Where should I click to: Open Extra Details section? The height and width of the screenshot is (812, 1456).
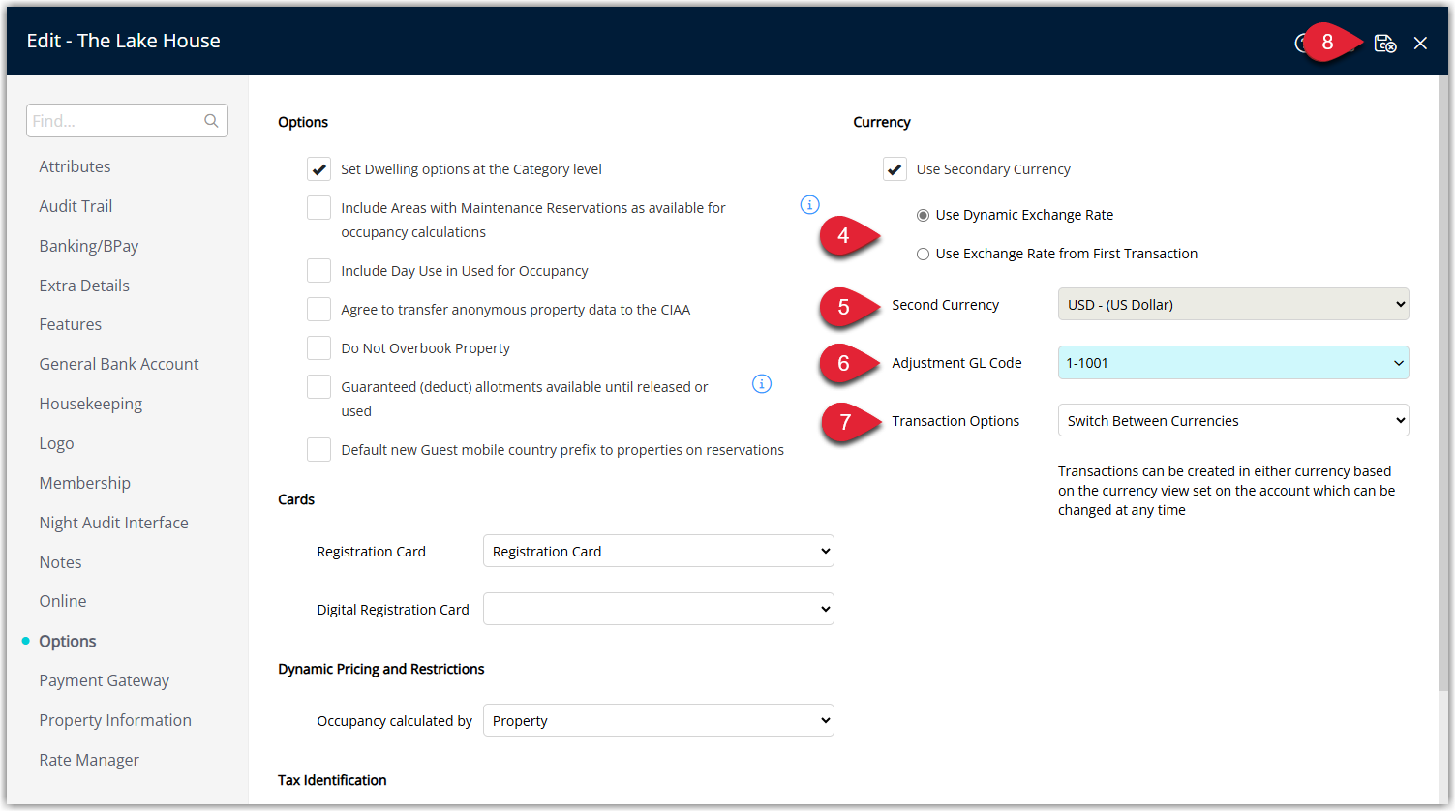[84, 286]
